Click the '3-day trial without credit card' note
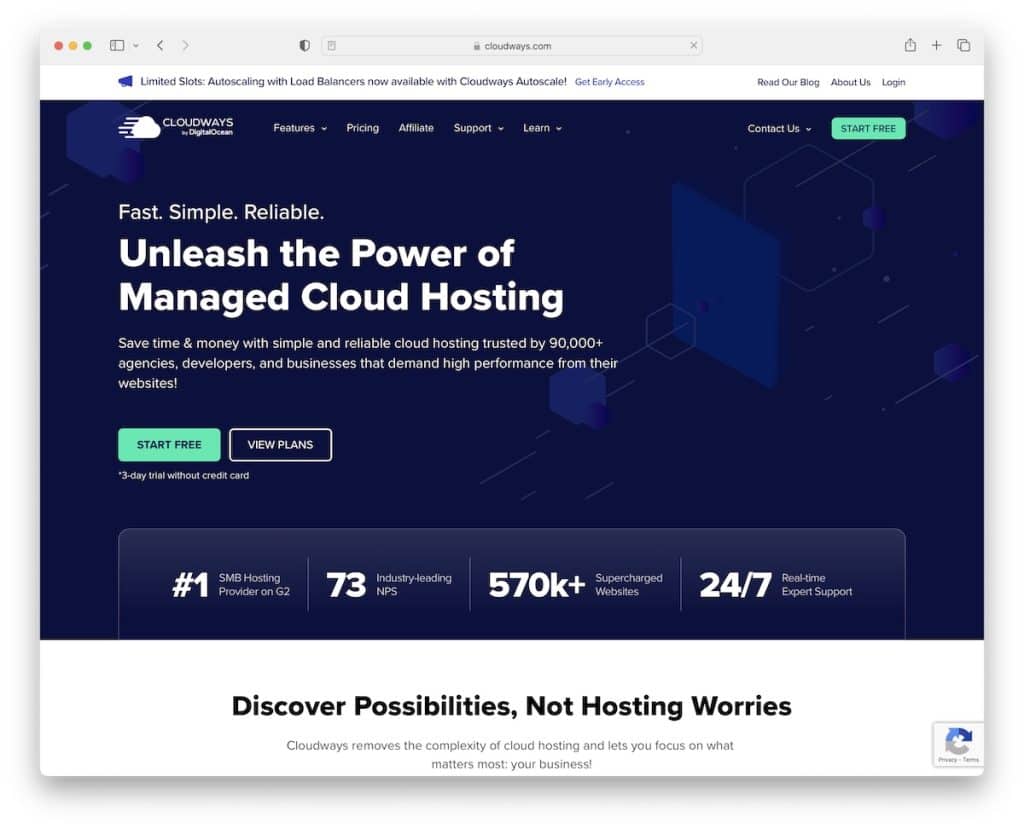 tap(184, 476)
